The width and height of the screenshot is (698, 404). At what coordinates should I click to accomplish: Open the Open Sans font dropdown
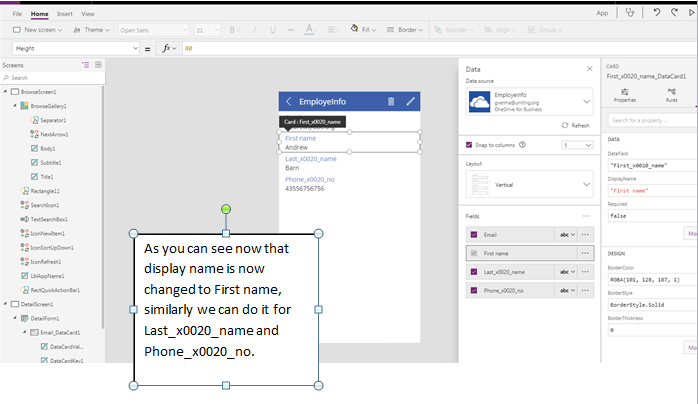(x=154, y=30)
